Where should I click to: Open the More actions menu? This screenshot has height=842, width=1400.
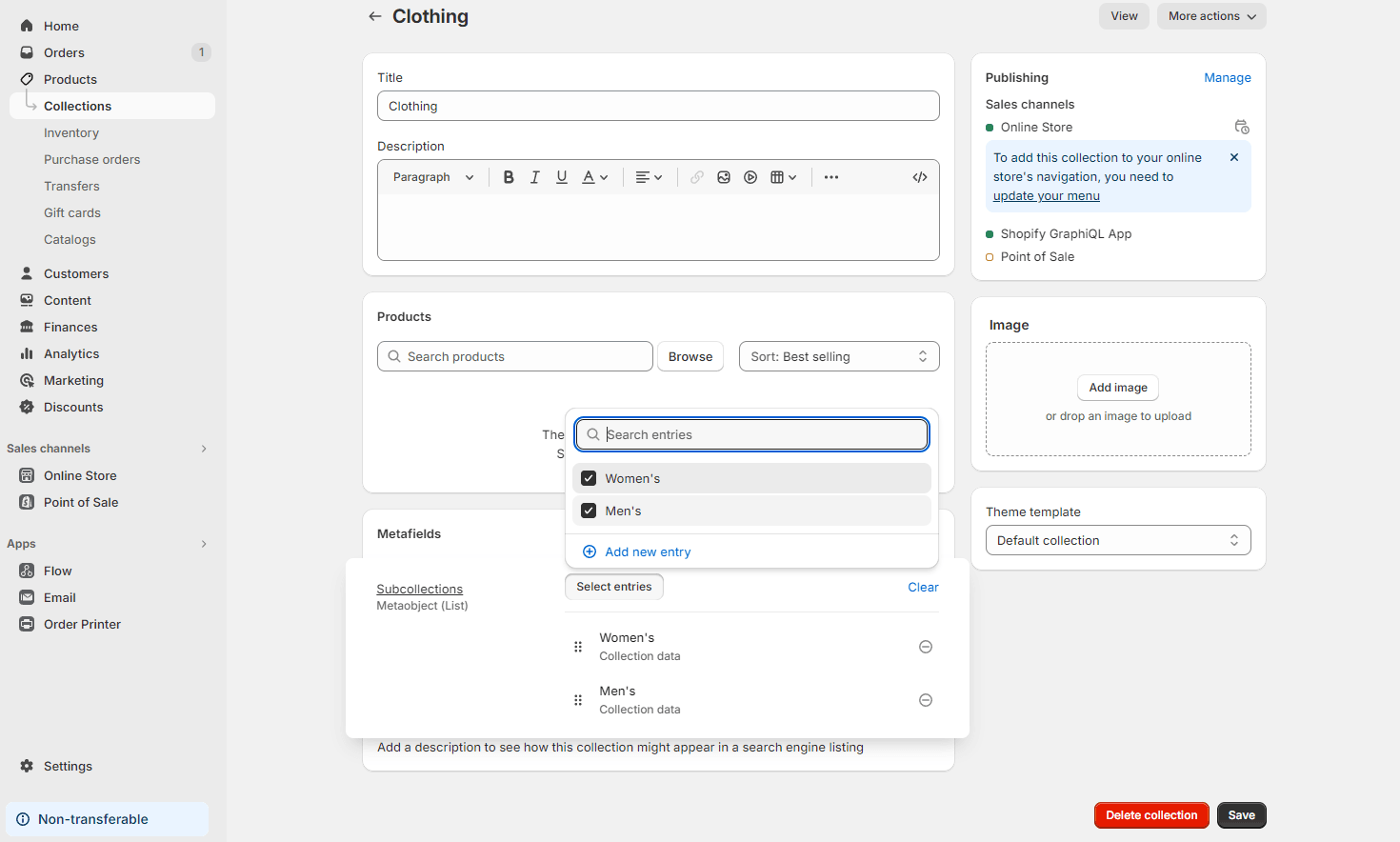(1211, 16)
